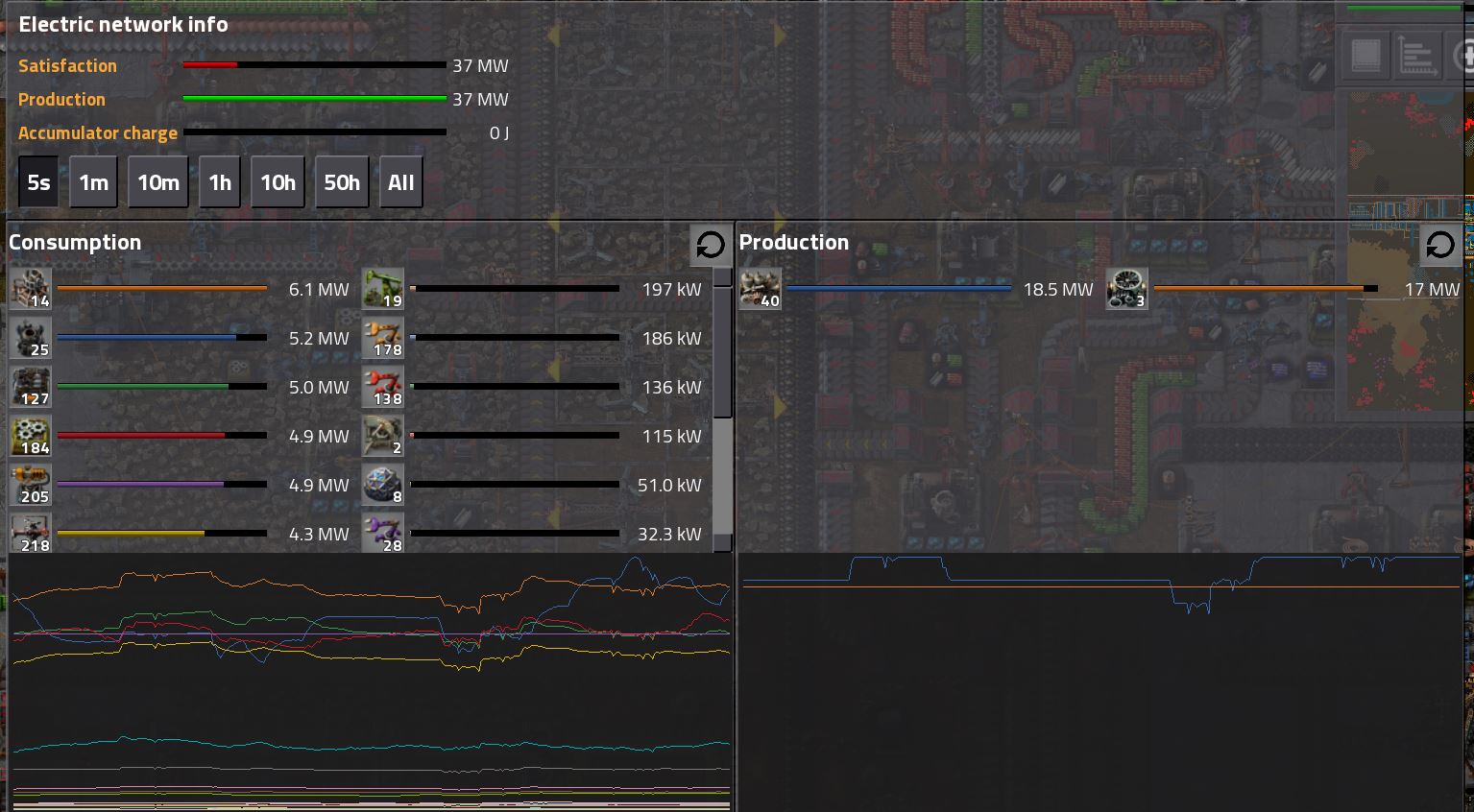The height and width of the screenshot is (812, 1474).
Task: Click the Production line graph
Action: [x=1100, y=682]
